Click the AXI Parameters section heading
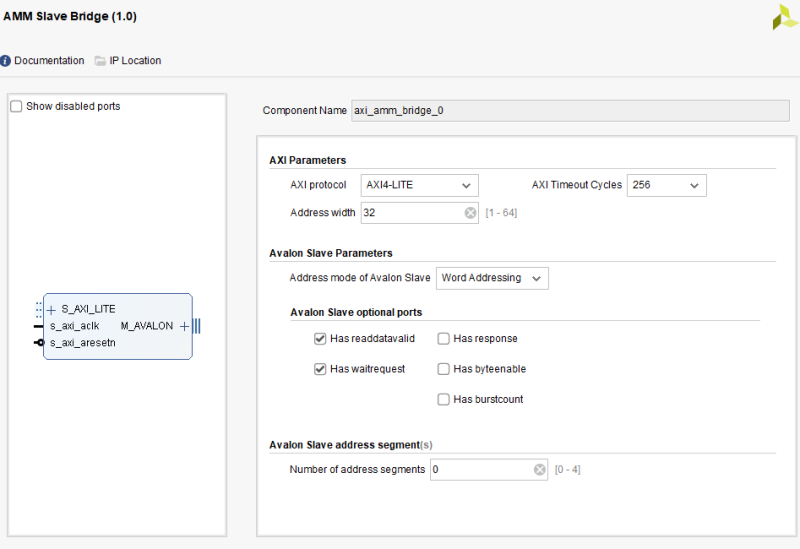 pos(308,160)
